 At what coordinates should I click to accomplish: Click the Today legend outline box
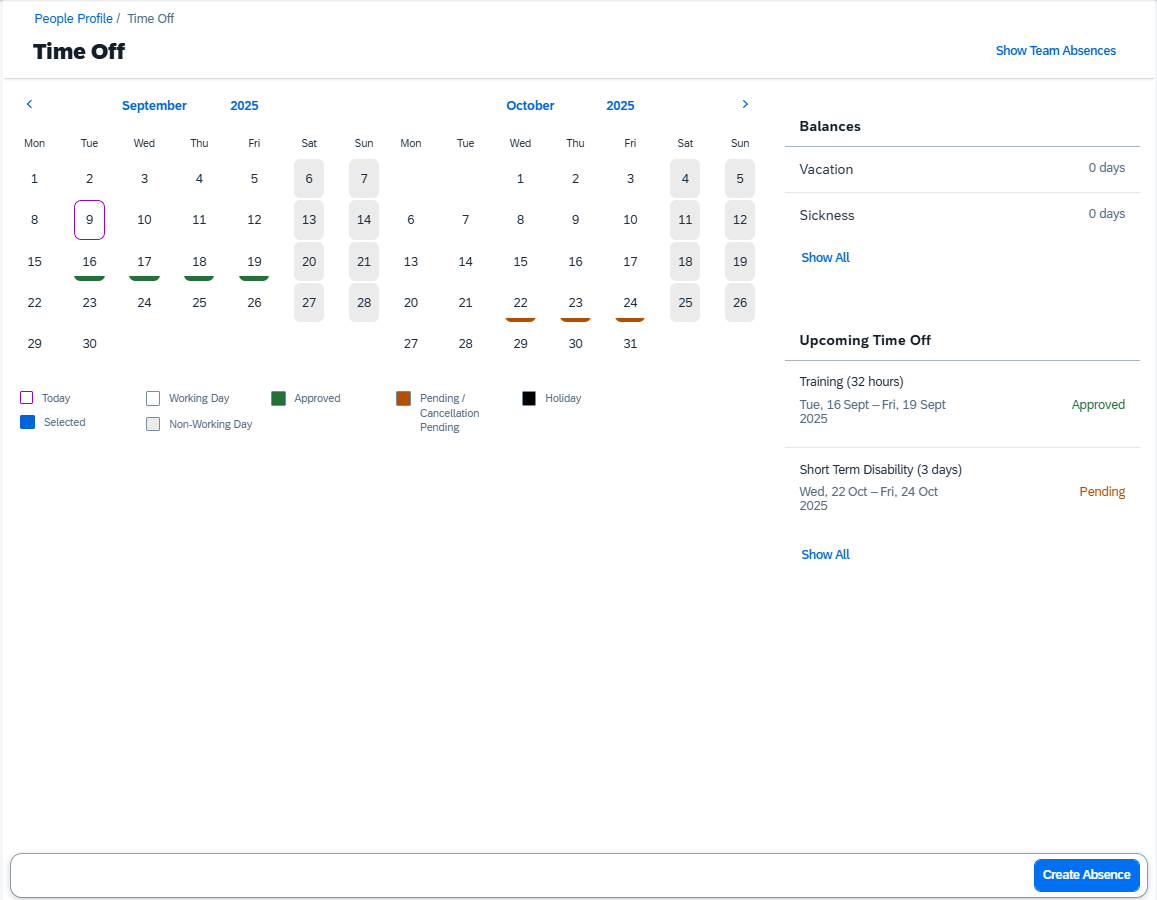click(27, 398)
